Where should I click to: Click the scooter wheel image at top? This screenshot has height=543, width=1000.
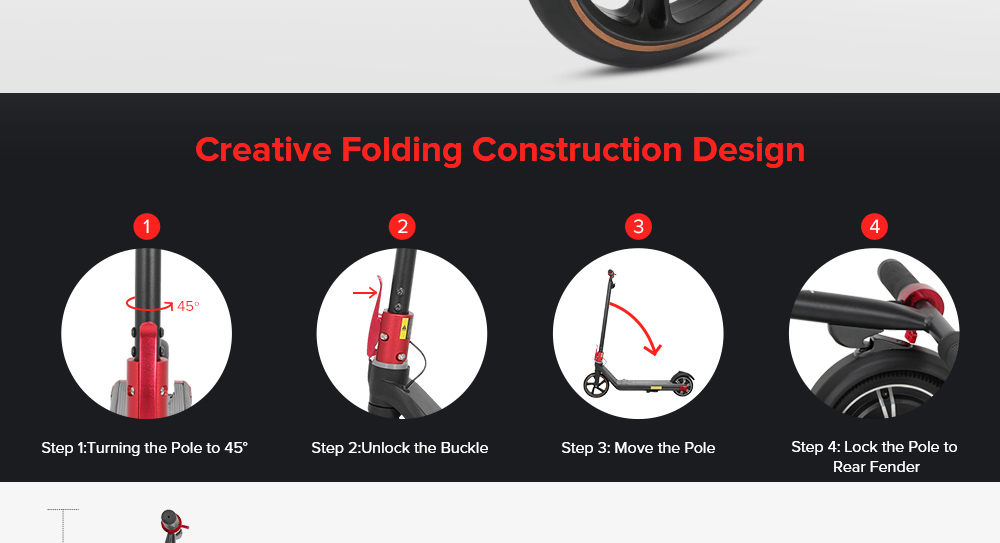(x=644, y=32)
